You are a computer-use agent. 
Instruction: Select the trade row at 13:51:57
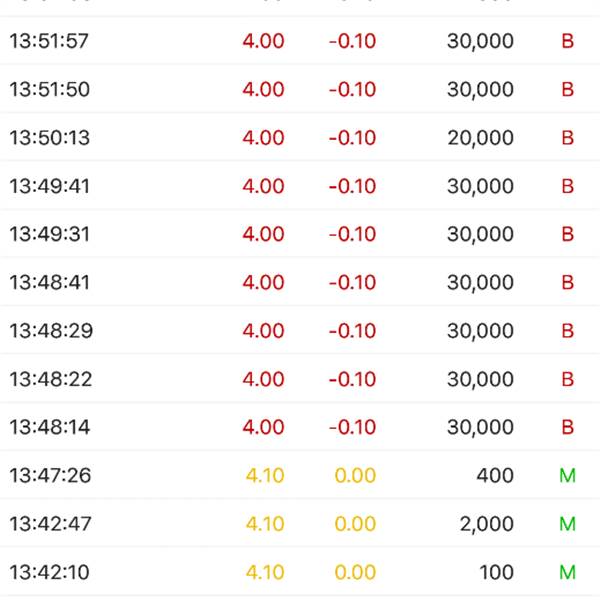300,41
